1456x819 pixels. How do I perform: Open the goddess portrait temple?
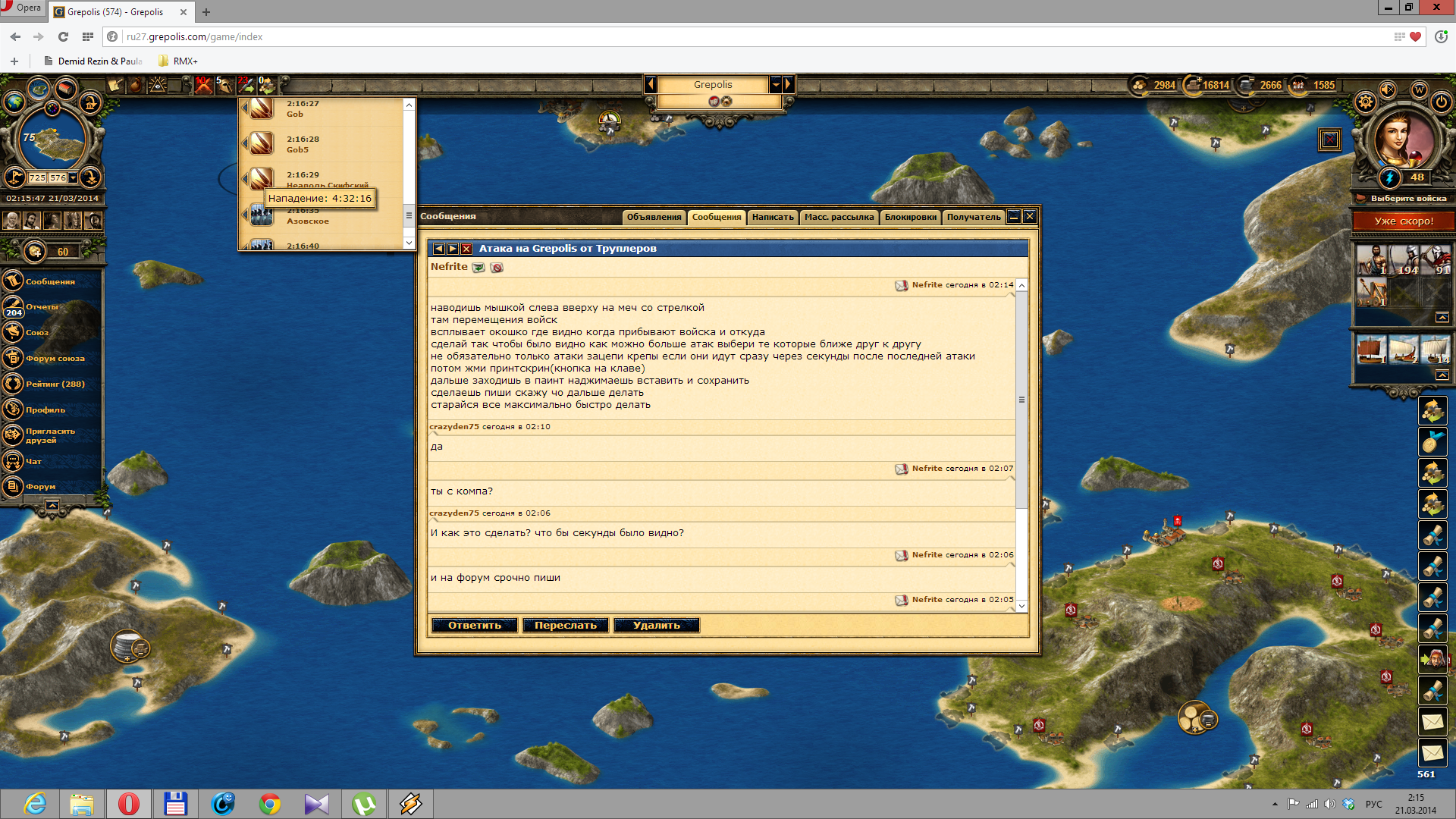pos(1404,140)
